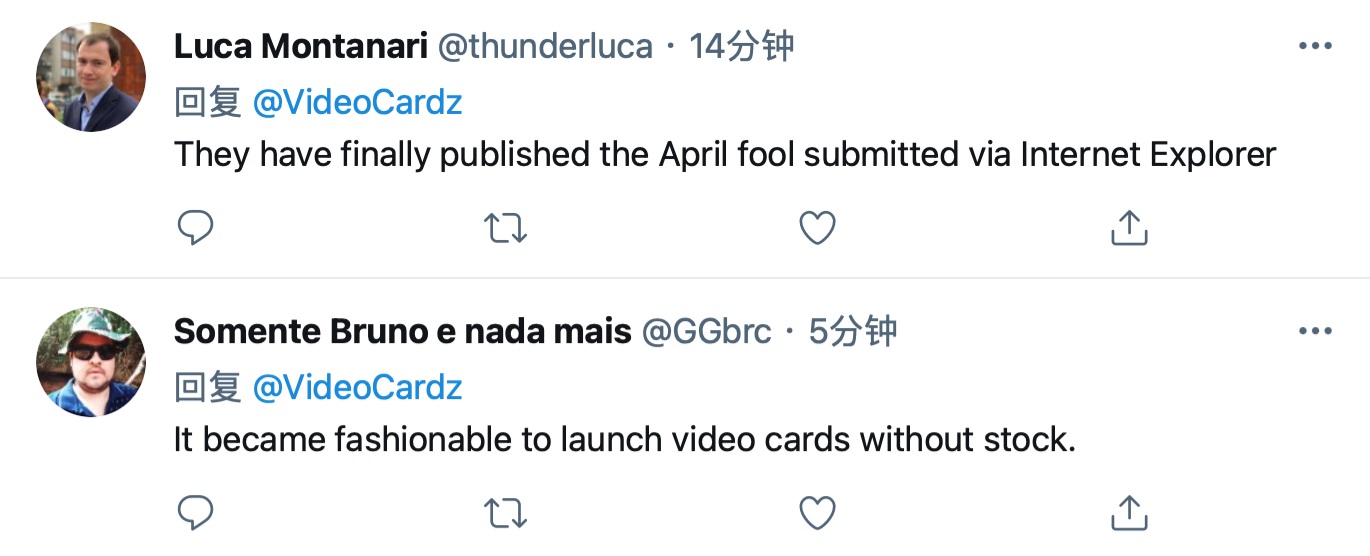
Task: Share Luca Montanari's tweet
Action: (1129, 228)
